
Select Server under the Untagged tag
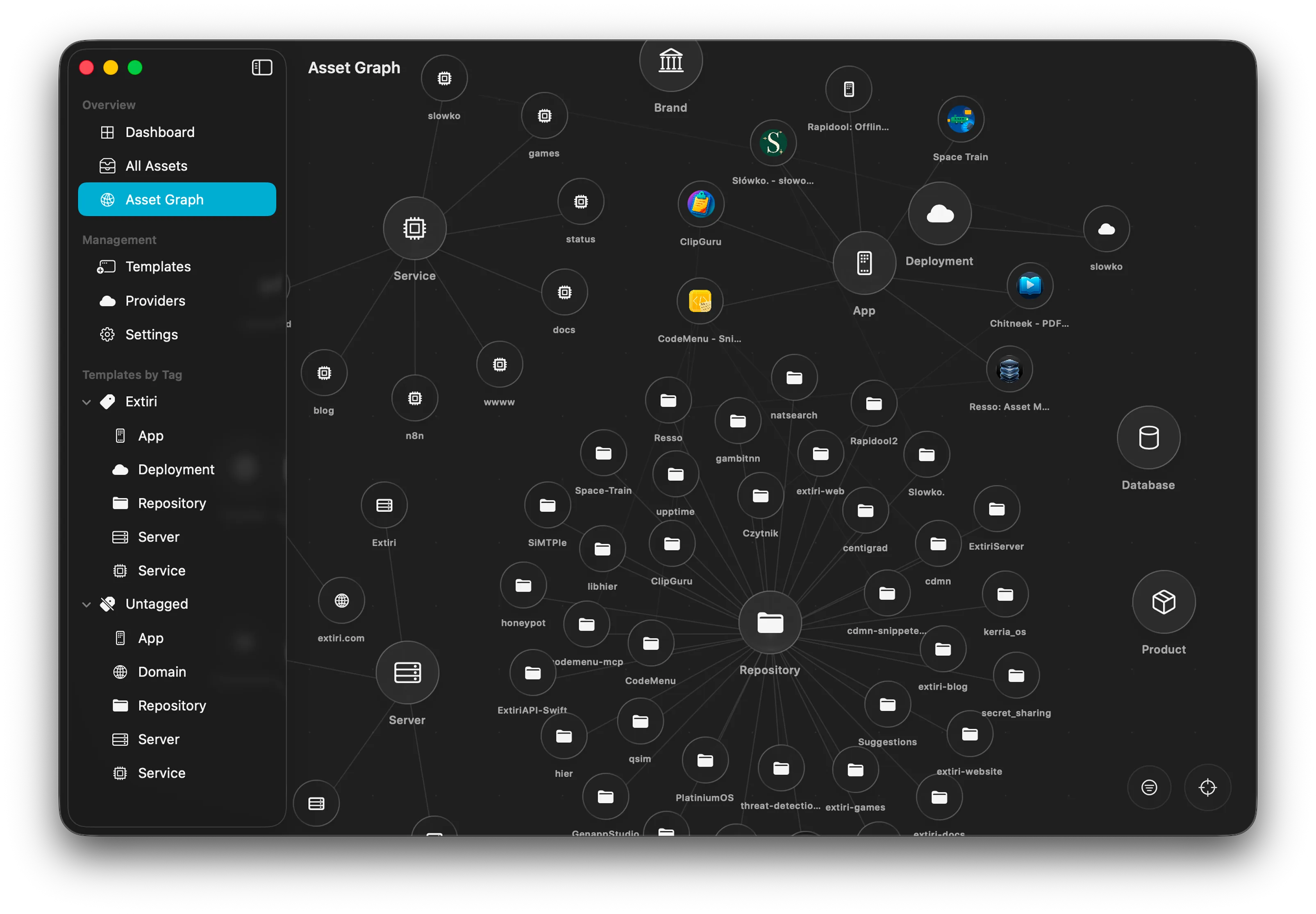(177, 739)
